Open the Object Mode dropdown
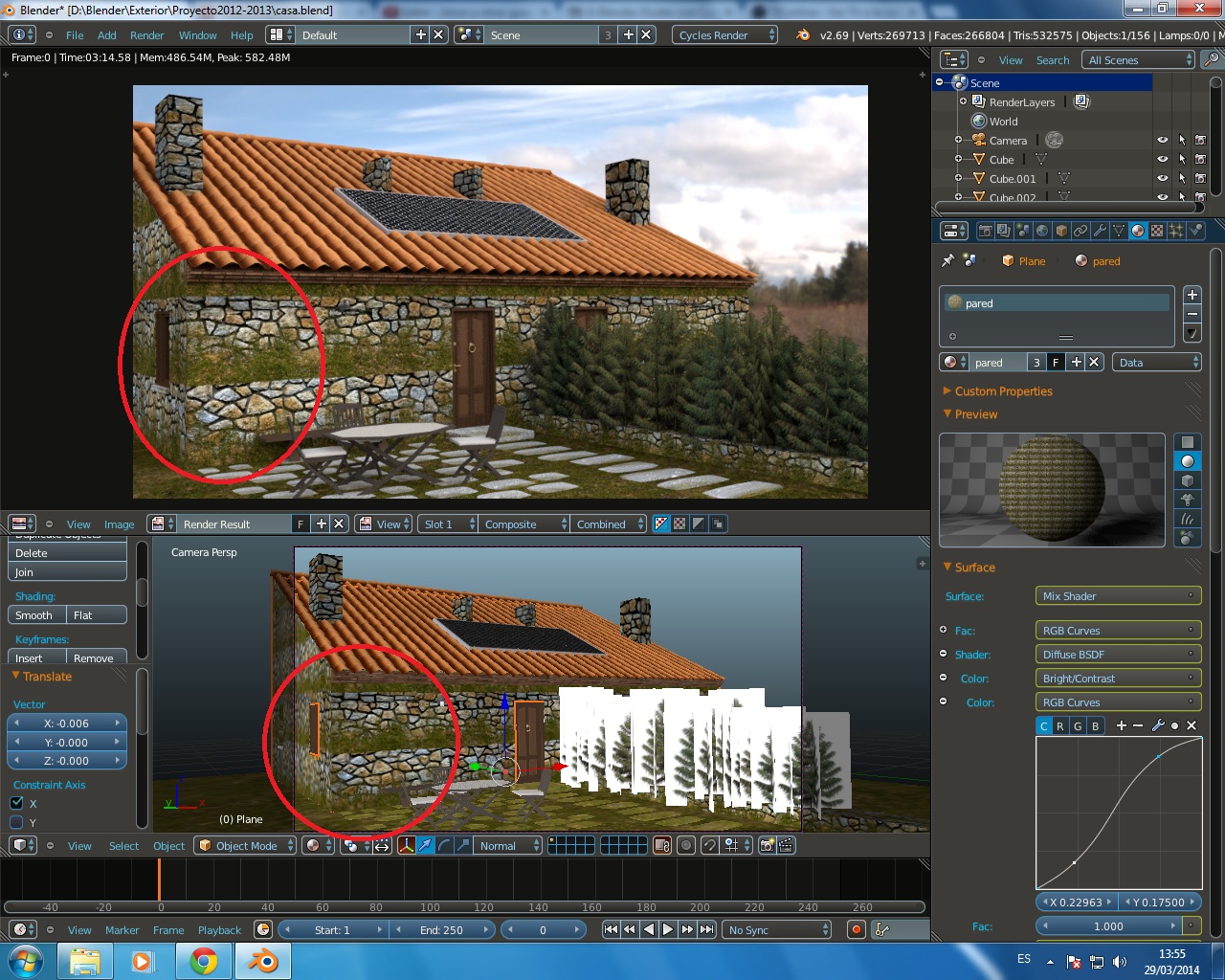1225x980 pixels. click(x=245, y=845)
